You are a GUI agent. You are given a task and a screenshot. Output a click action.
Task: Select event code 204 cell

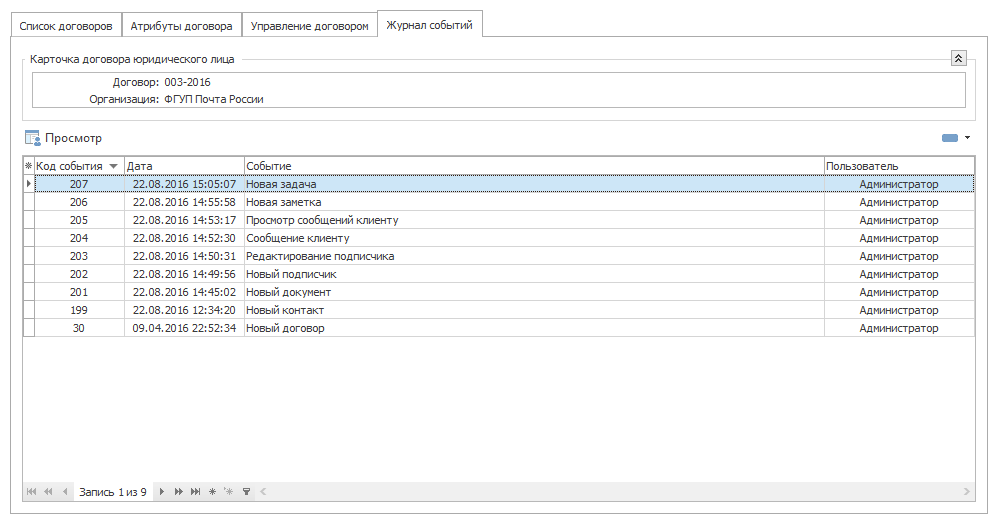(x=79, y=238)
